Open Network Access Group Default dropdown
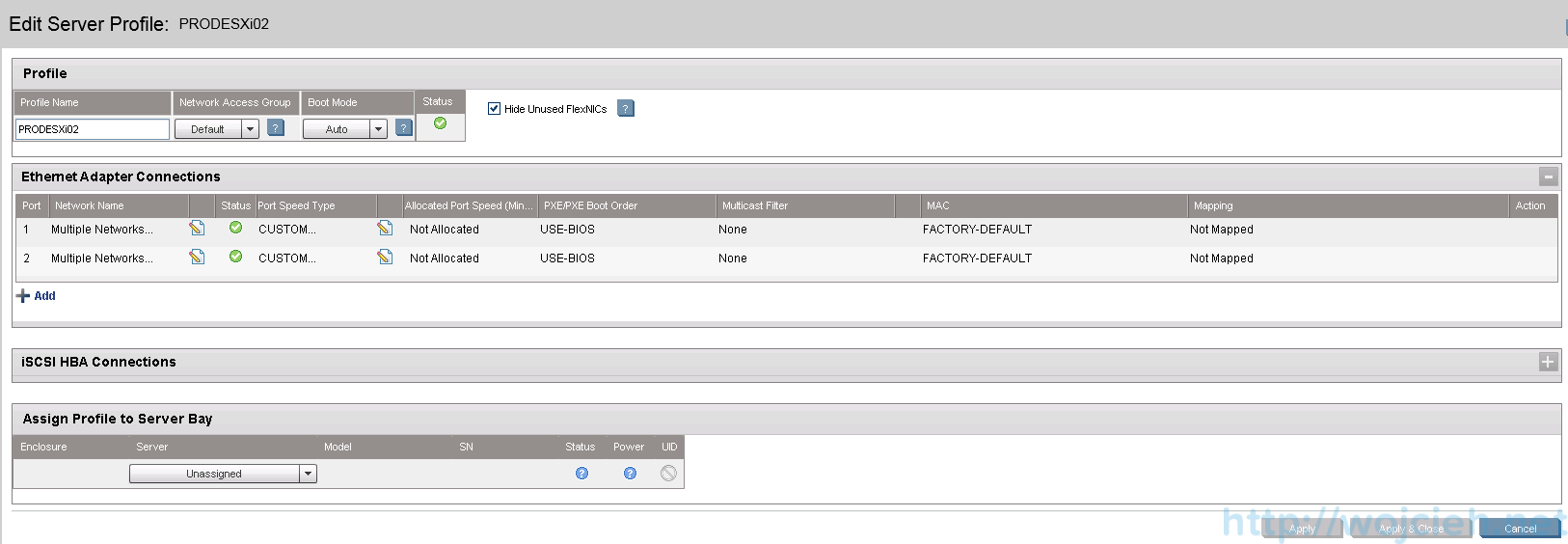 pyautogui.click(x=250, y=129)
